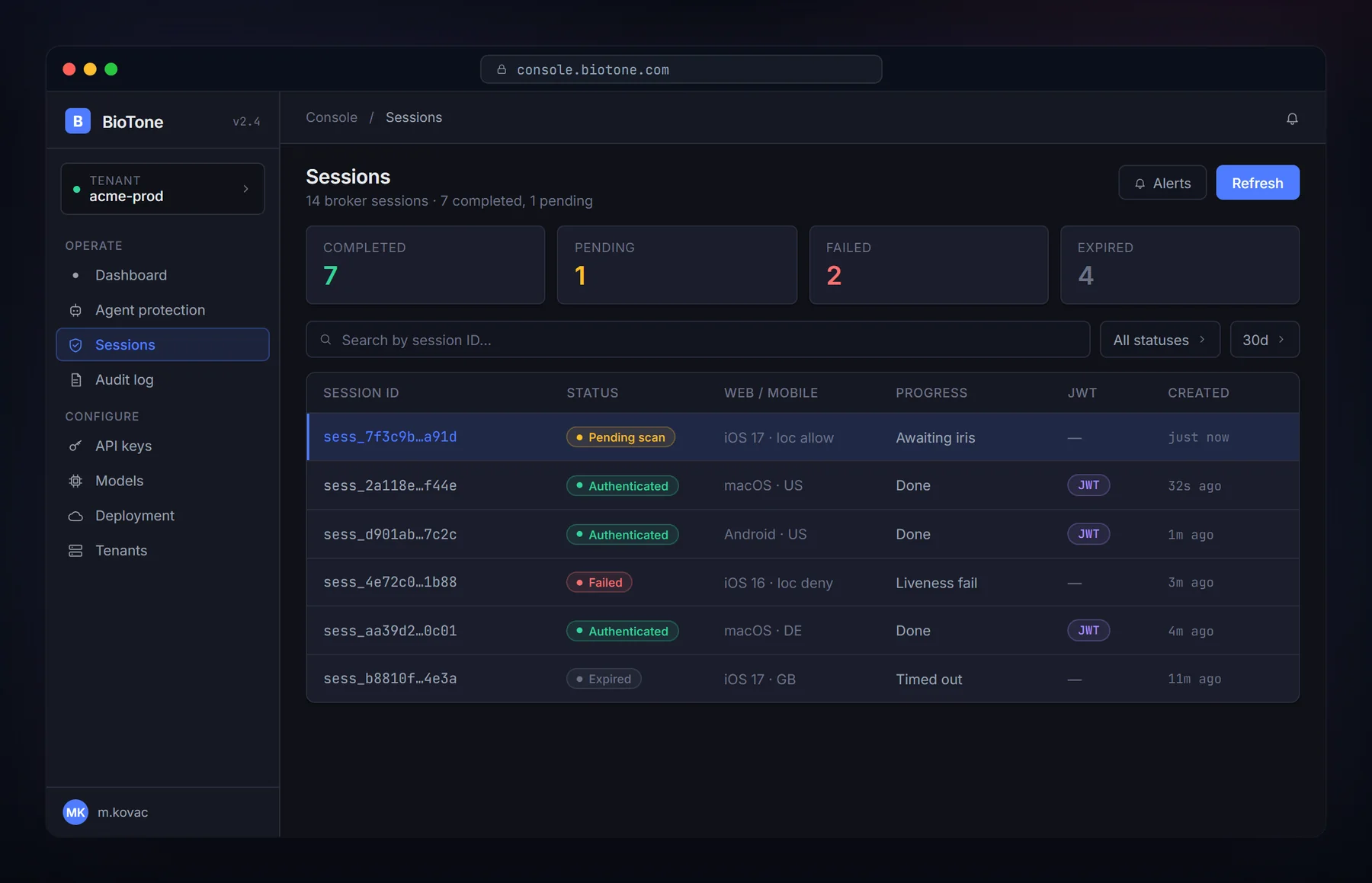Click the MK user avatar
Screen dimensions: 1372x883
(x=75, y=812)
